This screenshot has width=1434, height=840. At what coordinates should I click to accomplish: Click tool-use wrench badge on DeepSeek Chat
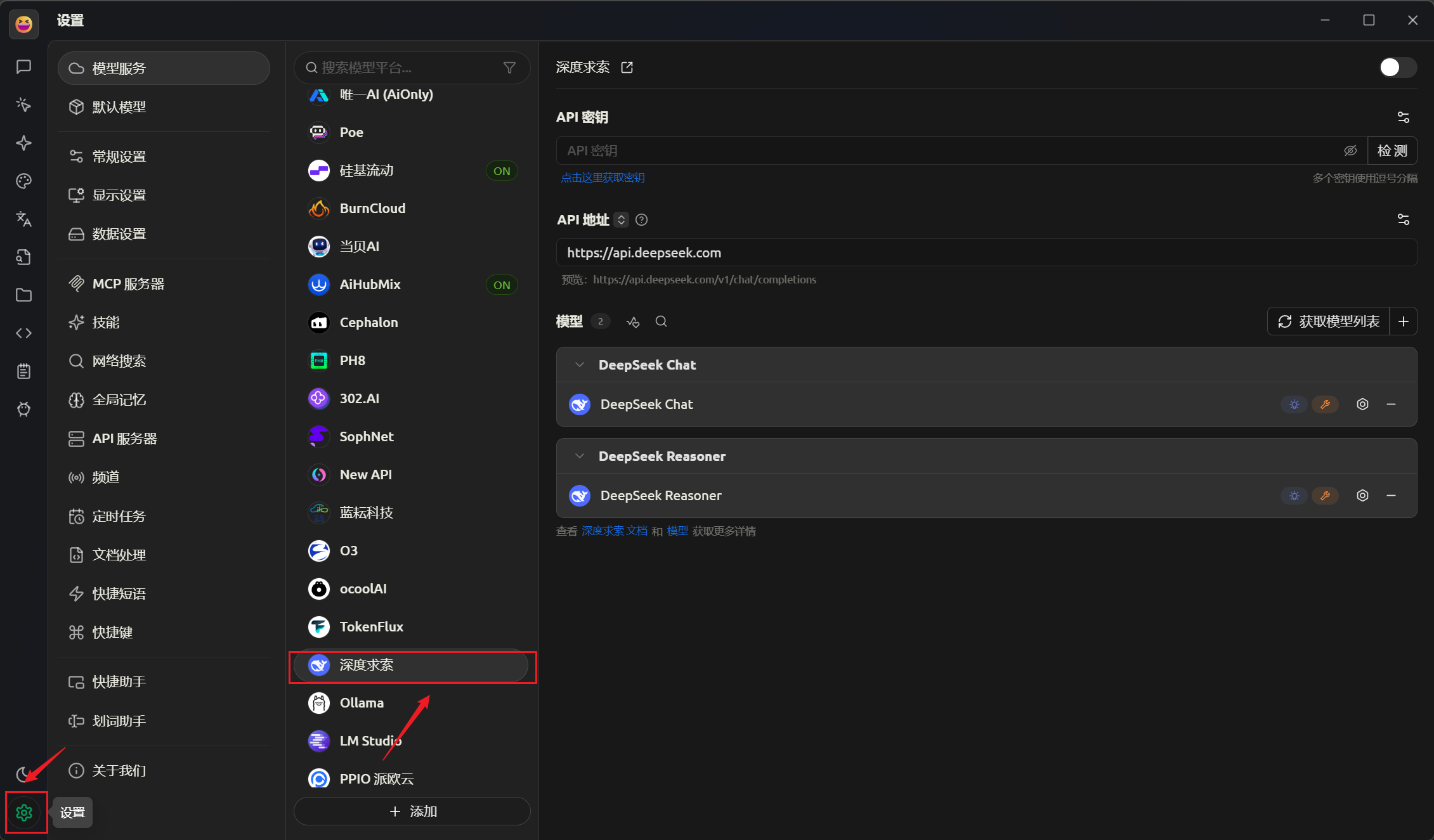pyautogui.click(x=1325, y=404)
